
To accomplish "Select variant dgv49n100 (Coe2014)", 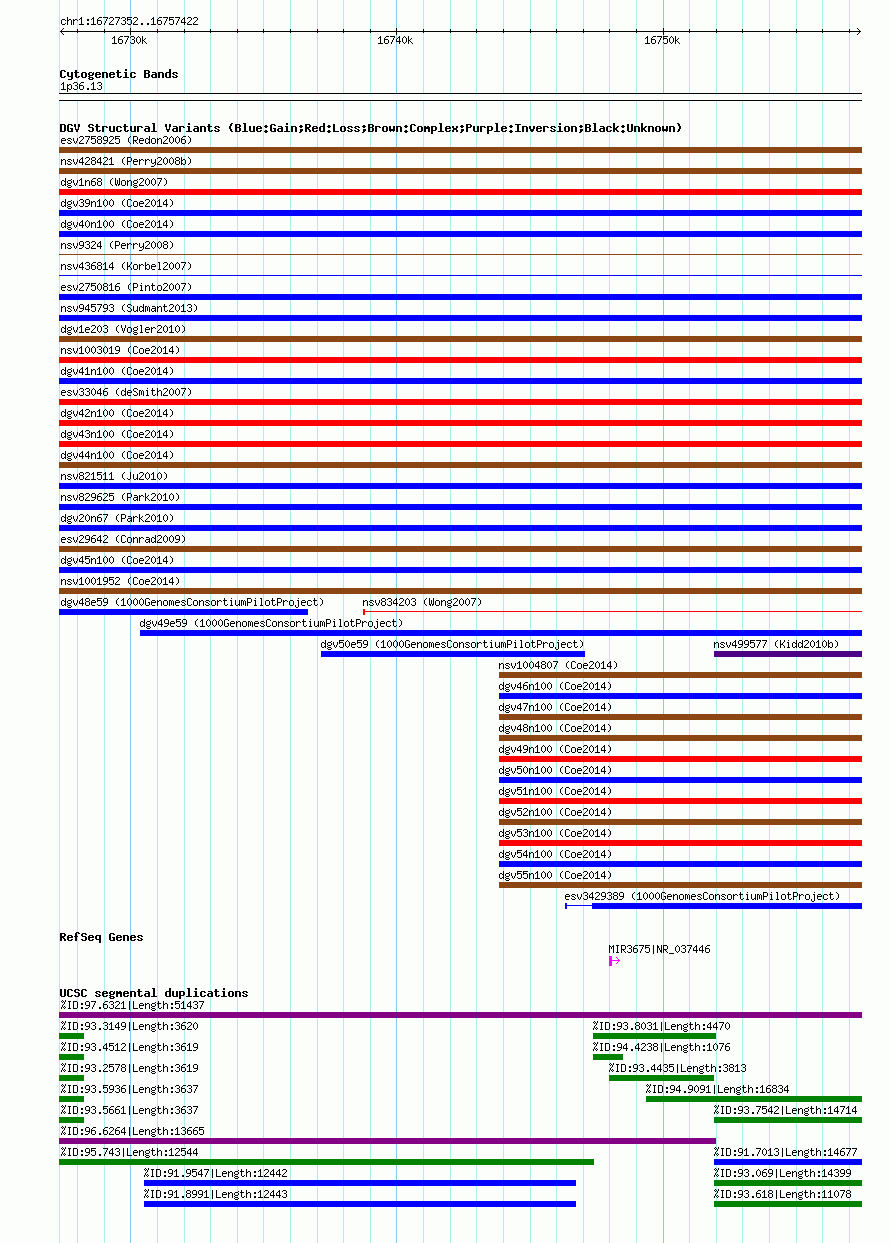I will tap(556, 749).
